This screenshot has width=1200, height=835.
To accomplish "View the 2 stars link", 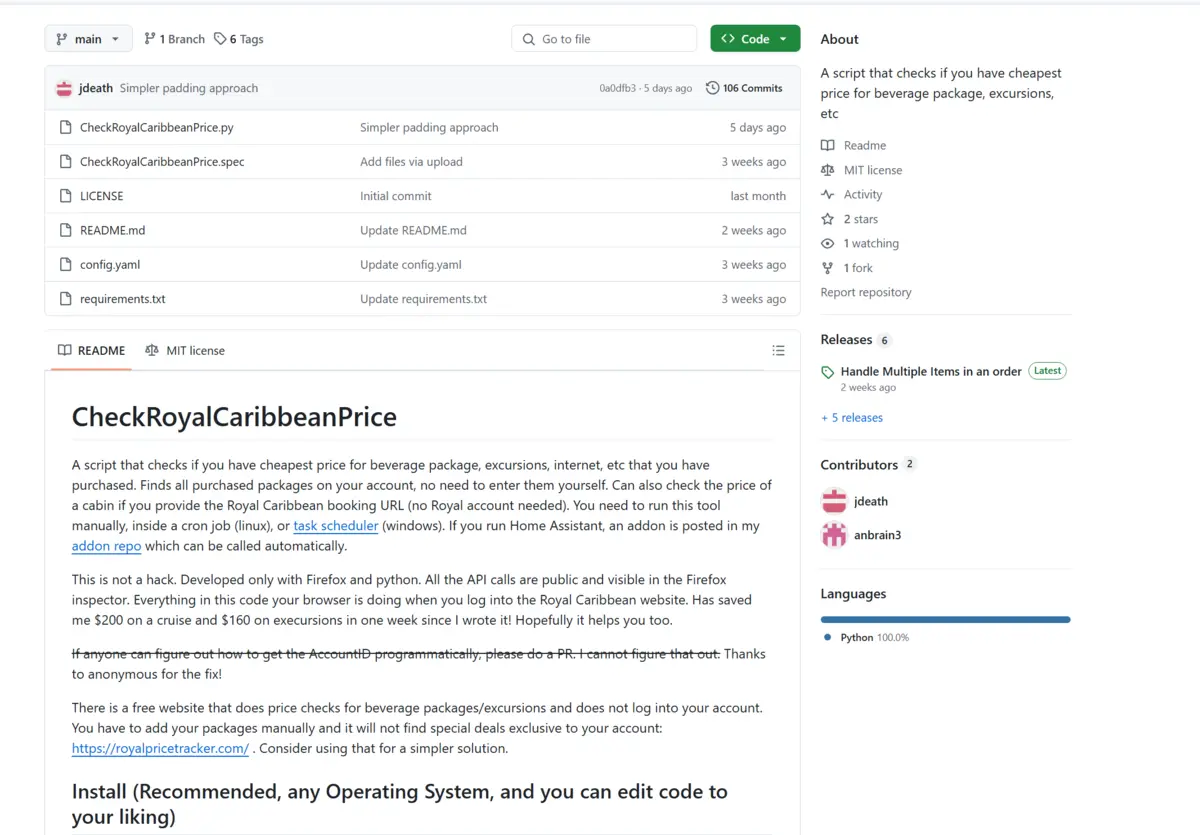I will point(850,219).
